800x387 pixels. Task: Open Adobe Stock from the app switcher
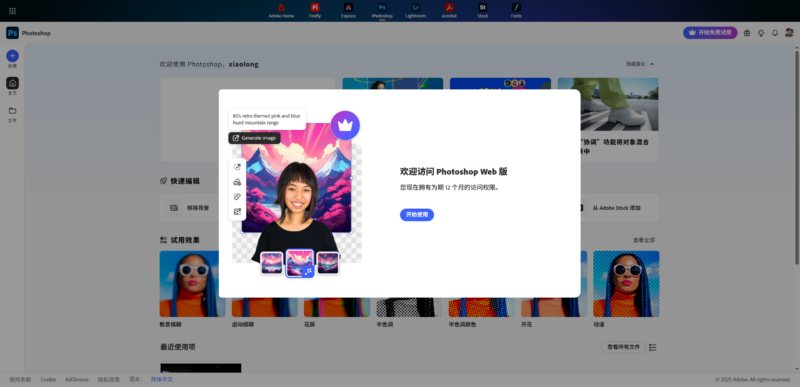483,10
